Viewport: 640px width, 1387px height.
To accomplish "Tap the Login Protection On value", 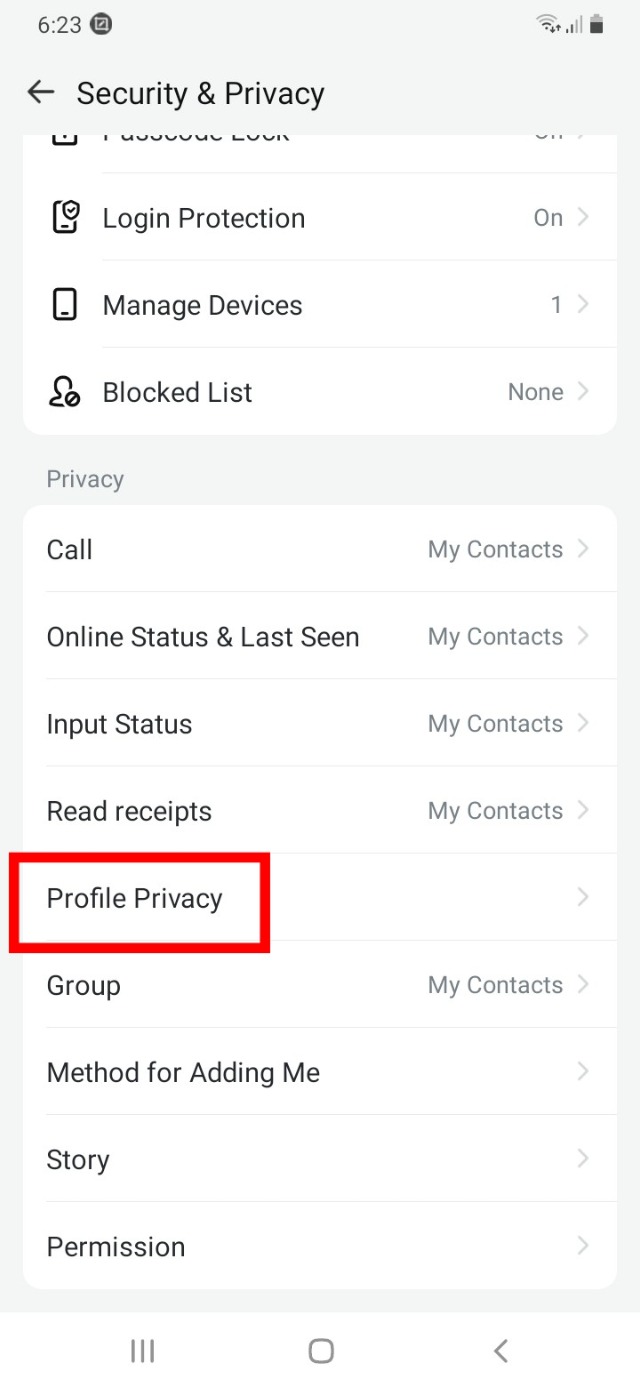I will 548,218.
